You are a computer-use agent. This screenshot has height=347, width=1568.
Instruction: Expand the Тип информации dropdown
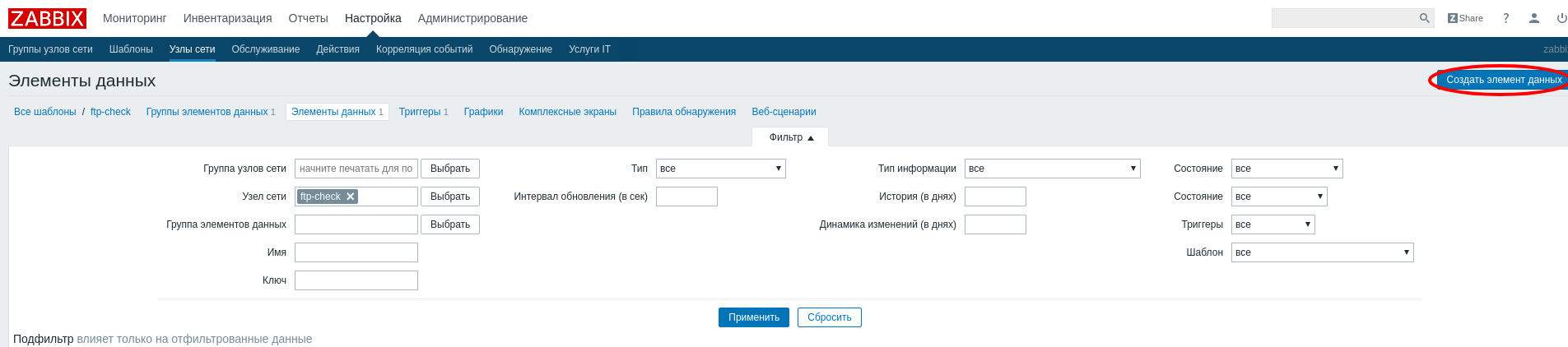(1052, 169)
